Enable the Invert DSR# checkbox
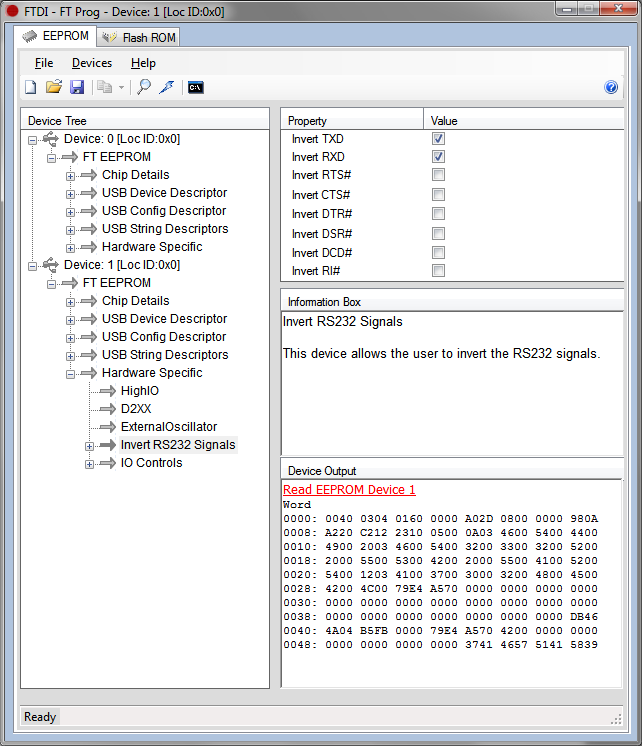 [x=438, y=234]
